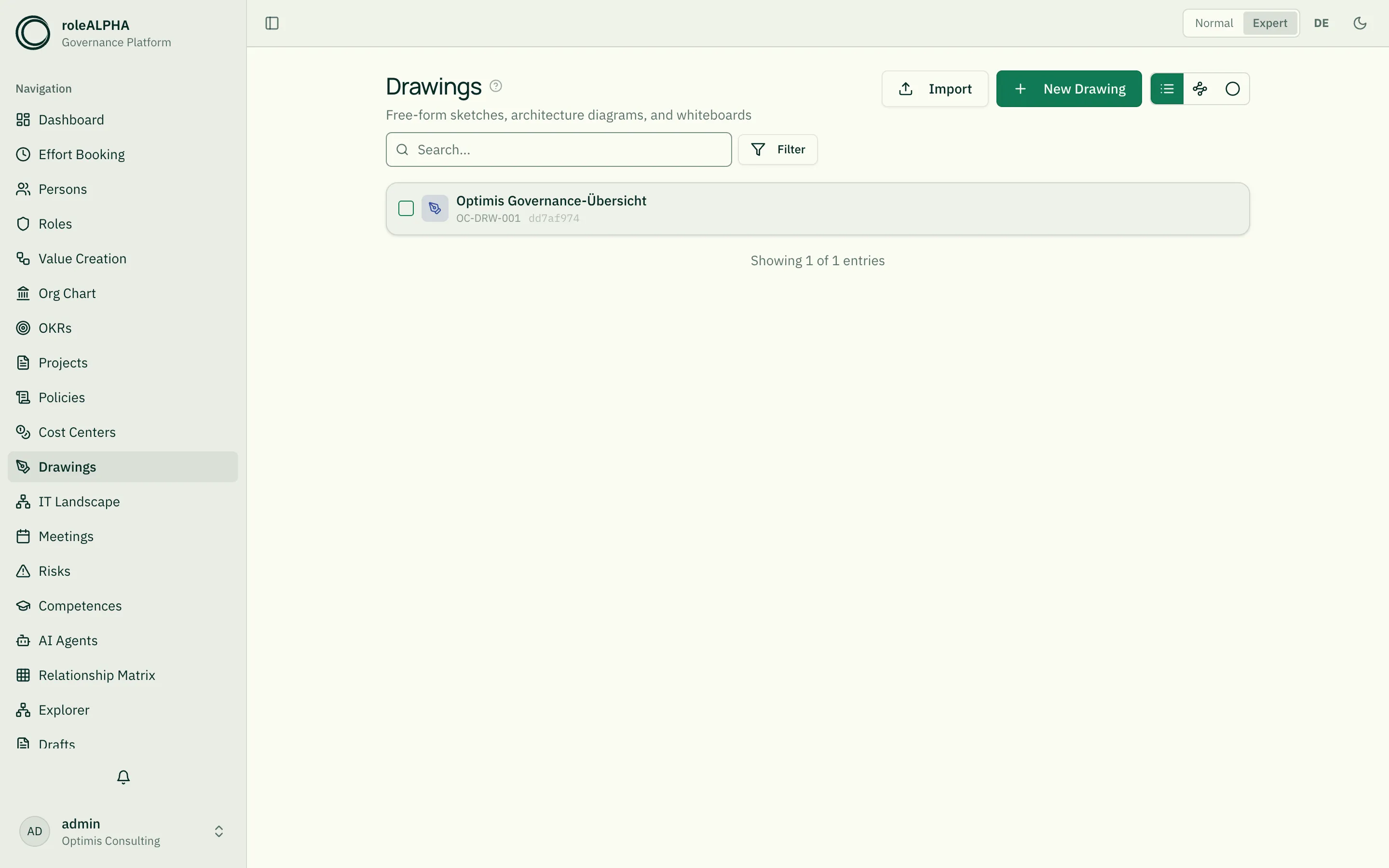Image resolution: width=1389 pixels, height=868 pixels.
Task: Click the AD user avatar
Action: (x=34, y=831)
